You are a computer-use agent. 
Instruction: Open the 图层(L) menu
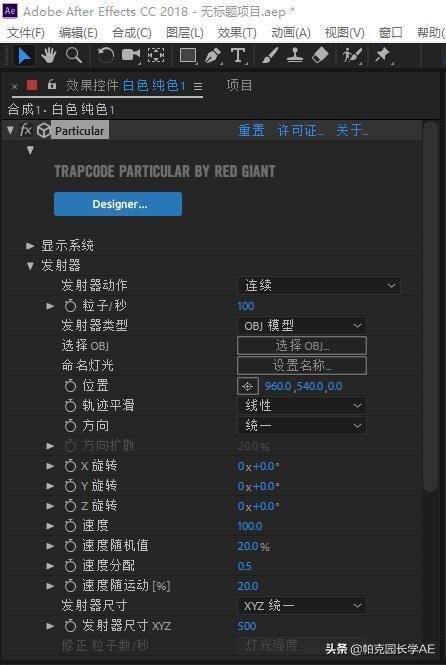pyautogui.click(x=185, y=33)
